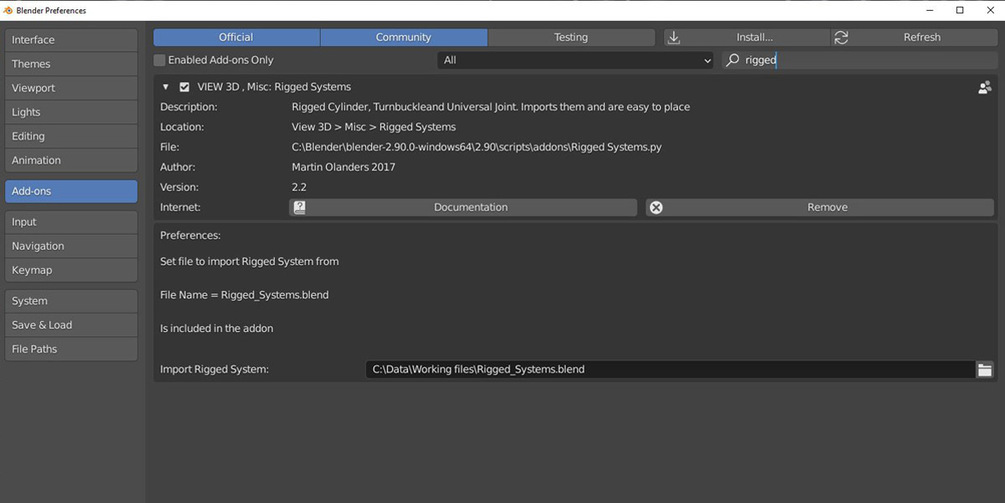Click the search magnifier icon

[x=732, y=60]
